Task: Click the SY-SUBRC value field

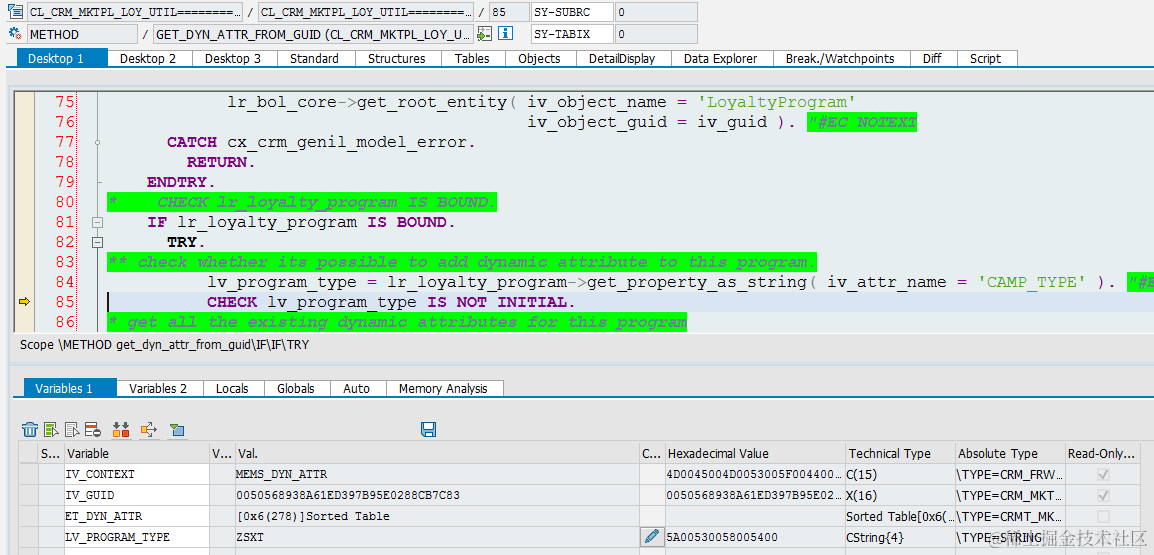Action: tap(656, 12)
